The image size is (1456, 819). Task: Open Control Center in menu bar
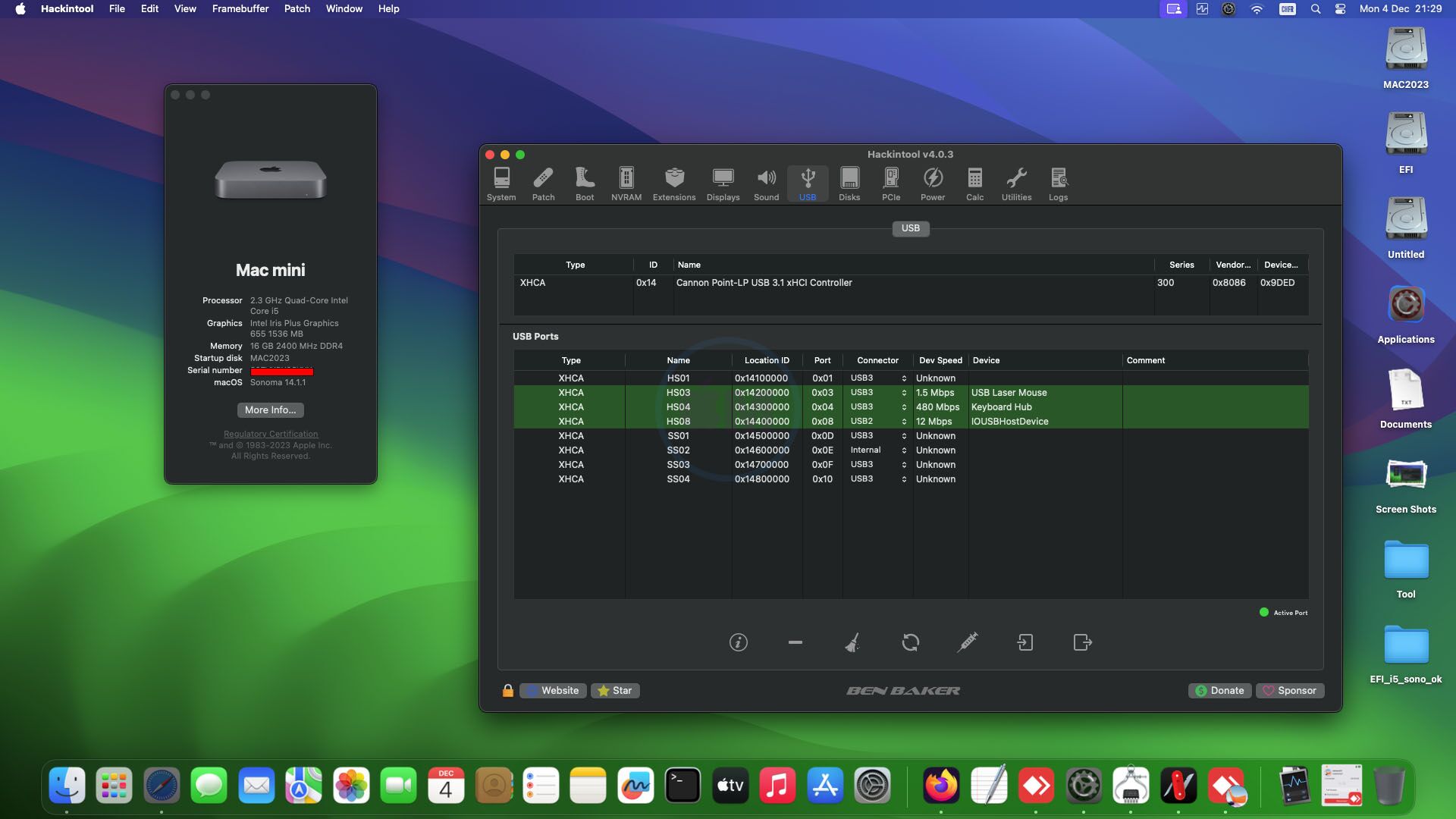pyautogui.click(x=1340, y=8)
